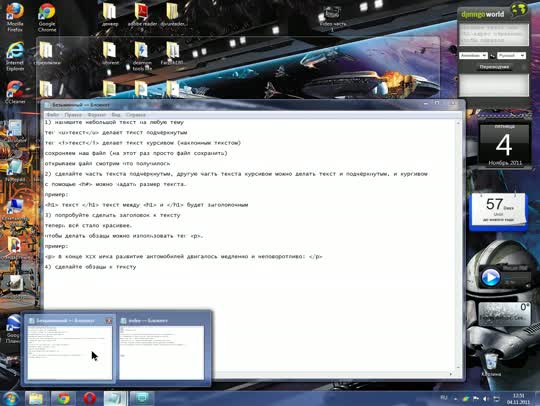Click the line "4) сделайте абзацы к тексту"

(90, 267)
